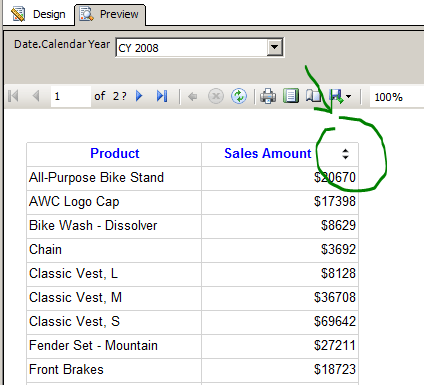Select the Chain product cell
The height and width of the screenshot is (385, 424).
[114, 250]
